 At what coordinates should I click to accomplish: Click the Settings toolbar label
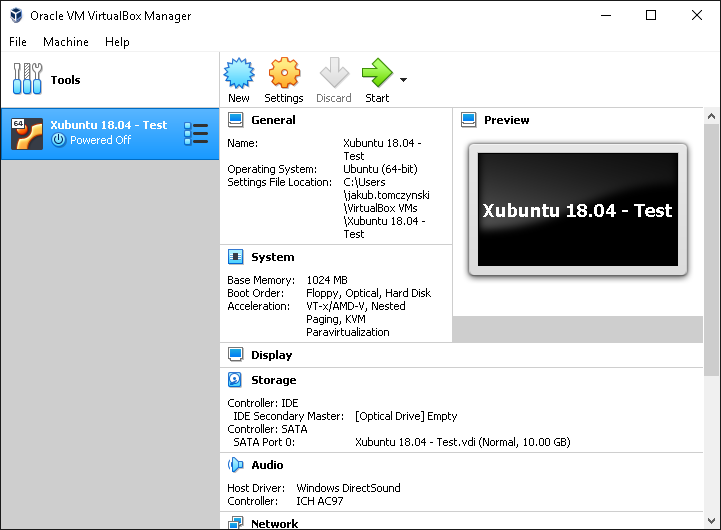point(284,98)
